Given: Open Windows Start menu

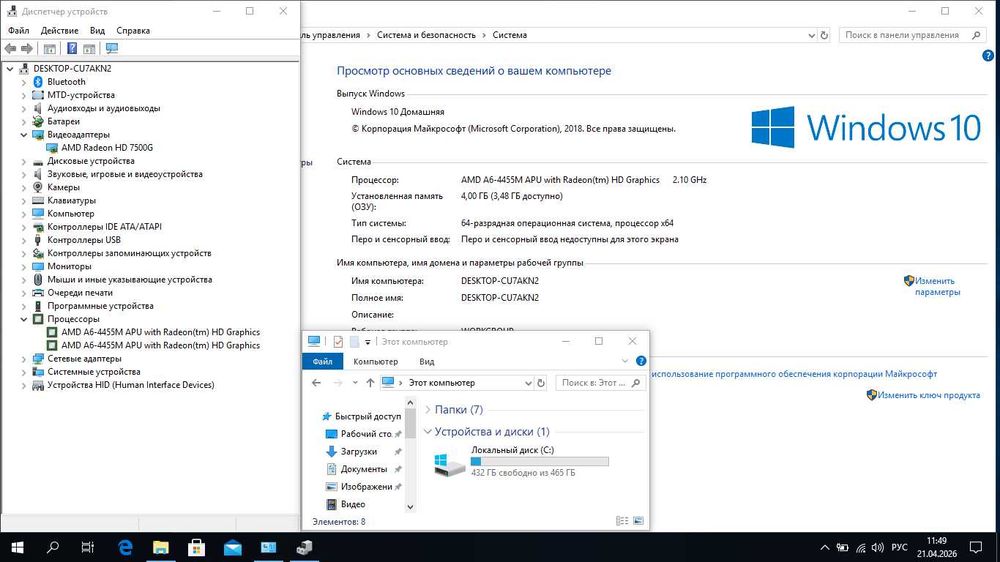Looking at the screenshot, I should [x=17, y=547].
